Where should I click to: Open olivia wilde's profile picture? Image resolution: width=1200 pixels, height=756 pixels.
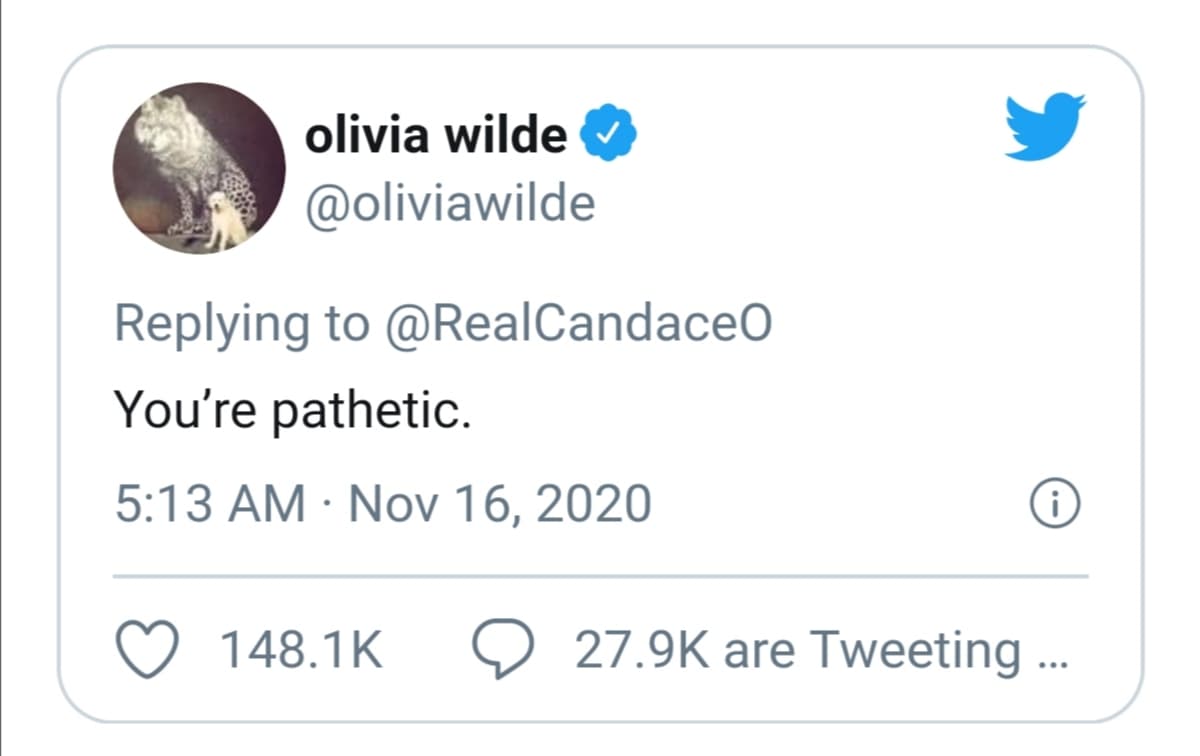(199, 168)
